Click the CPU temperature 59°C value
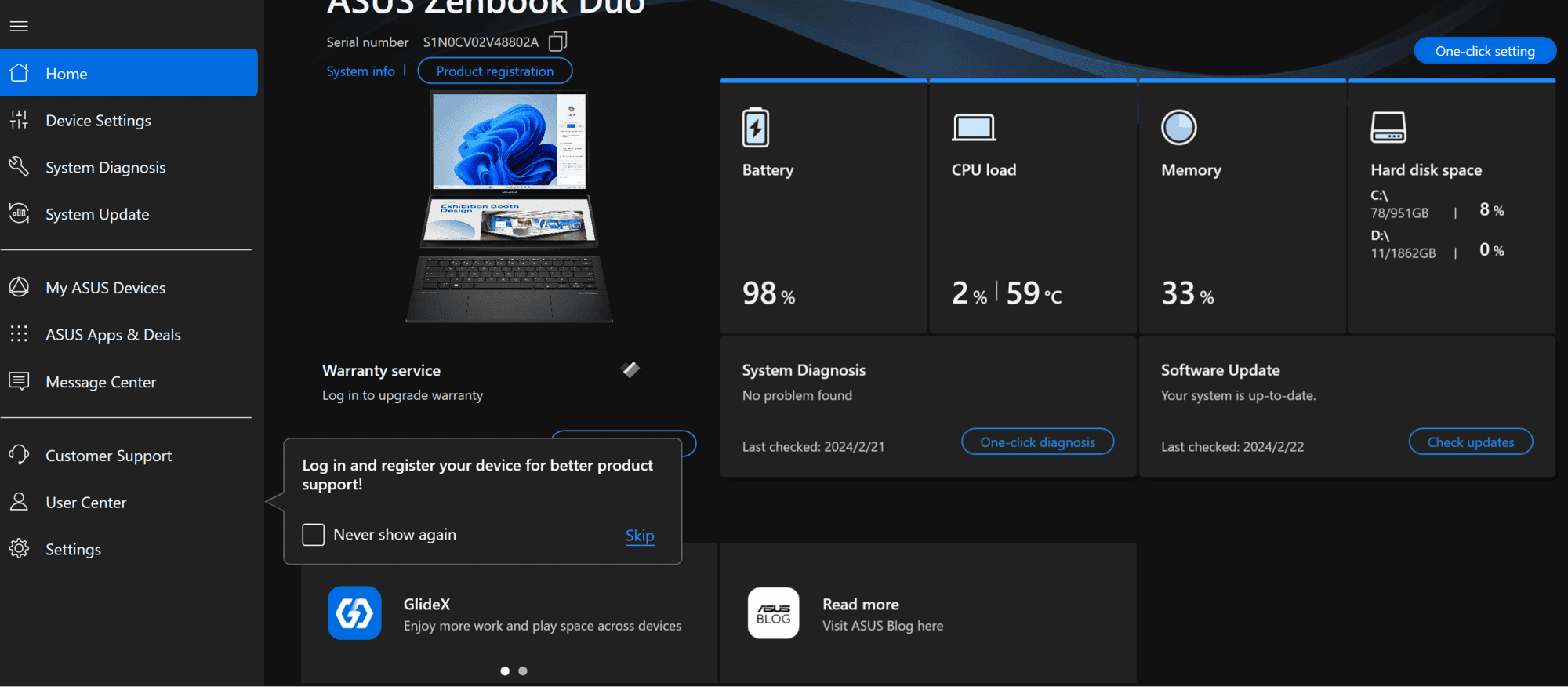The image size is (1568, 687). pos(1034,293)
